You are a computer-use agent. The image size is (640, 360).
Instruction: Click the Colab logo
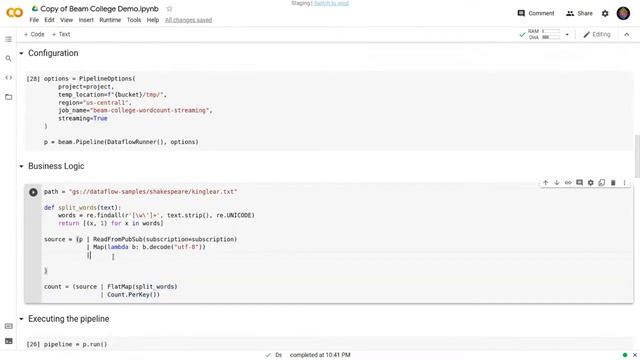(14, 13)
